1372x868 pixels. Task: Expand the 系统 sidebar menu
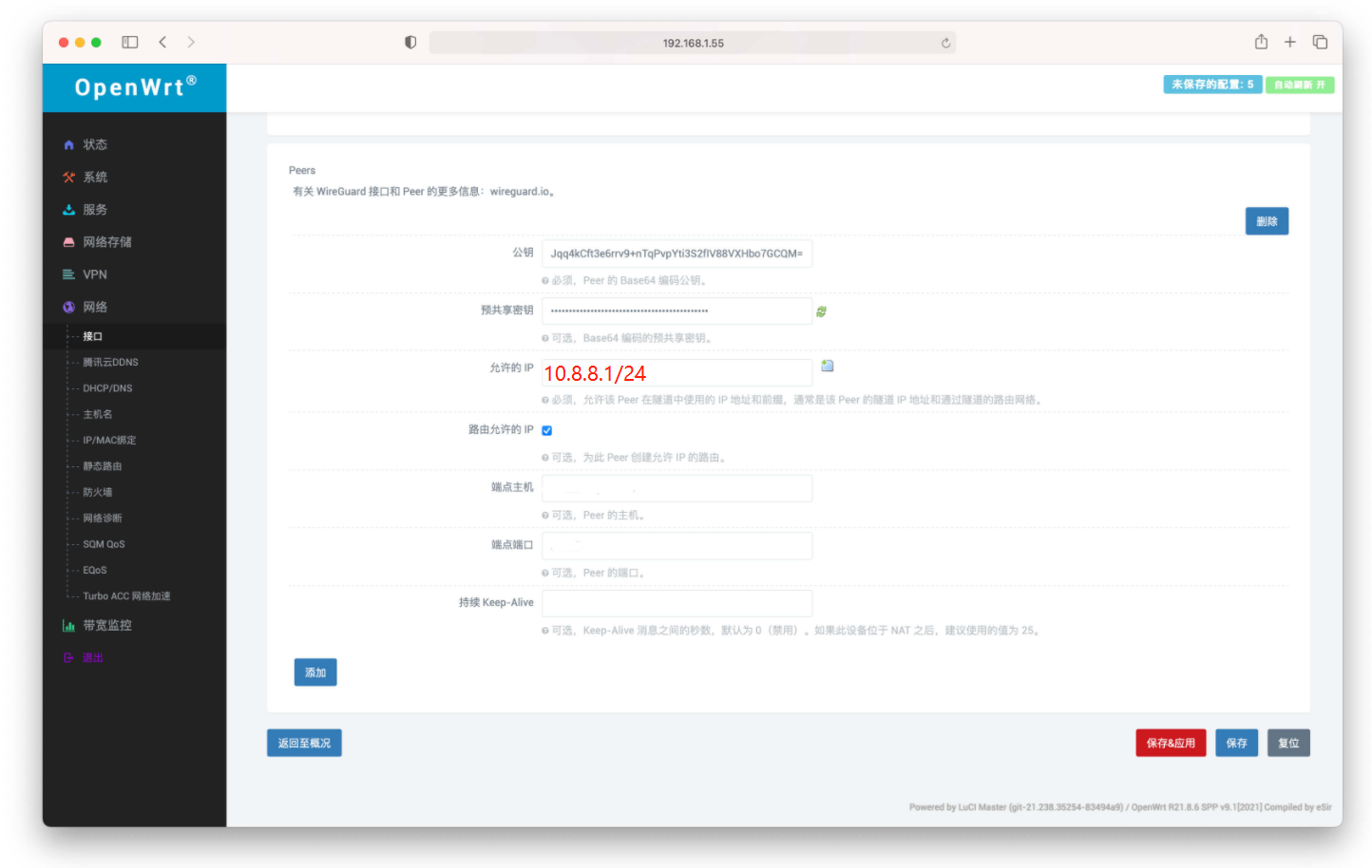click(x=95, y=178)
